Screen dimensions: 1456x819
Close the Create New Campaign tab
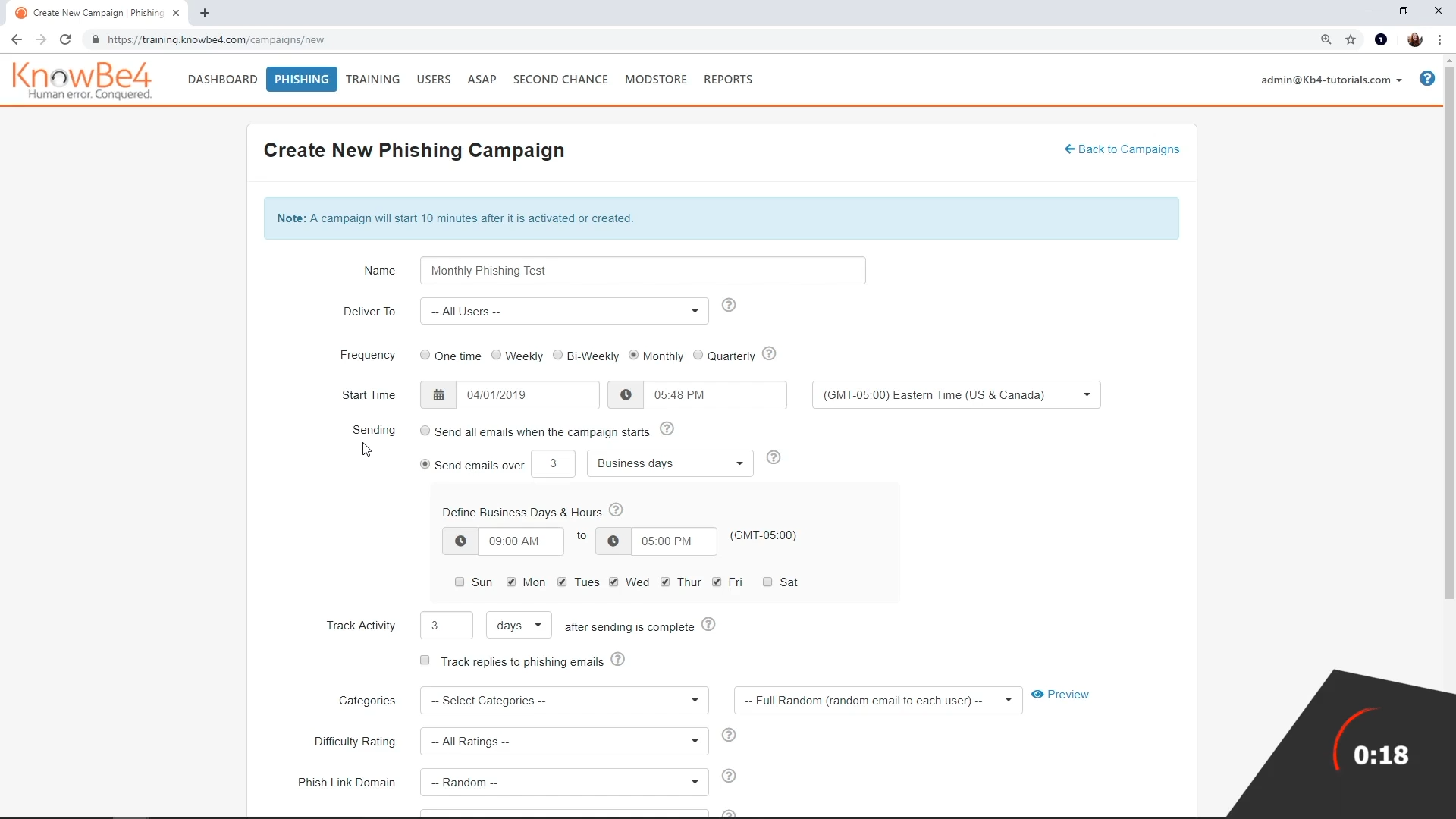(x=176, y=13)
